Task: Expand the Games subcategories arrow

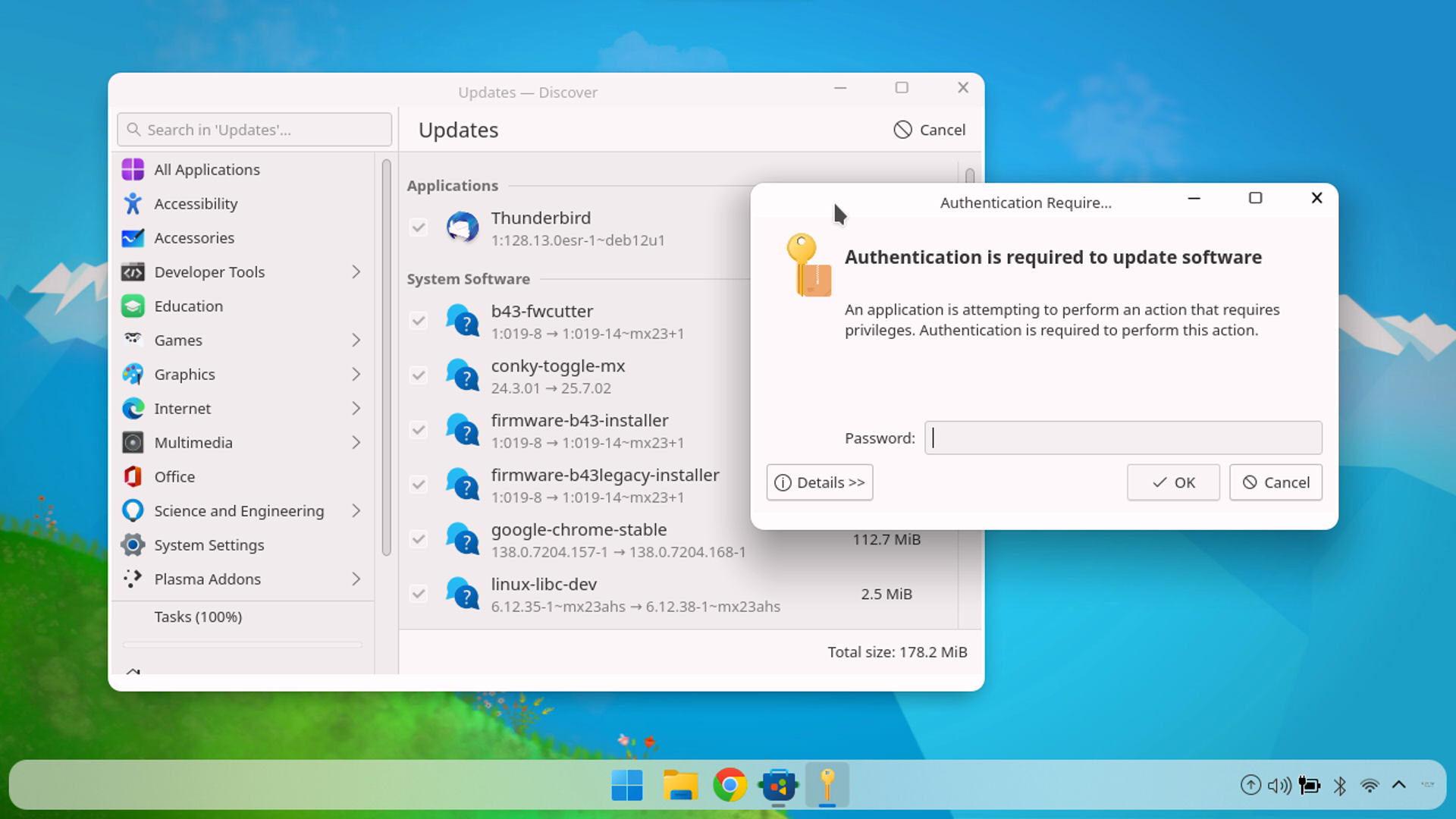Action: click(x=356, y=340)
